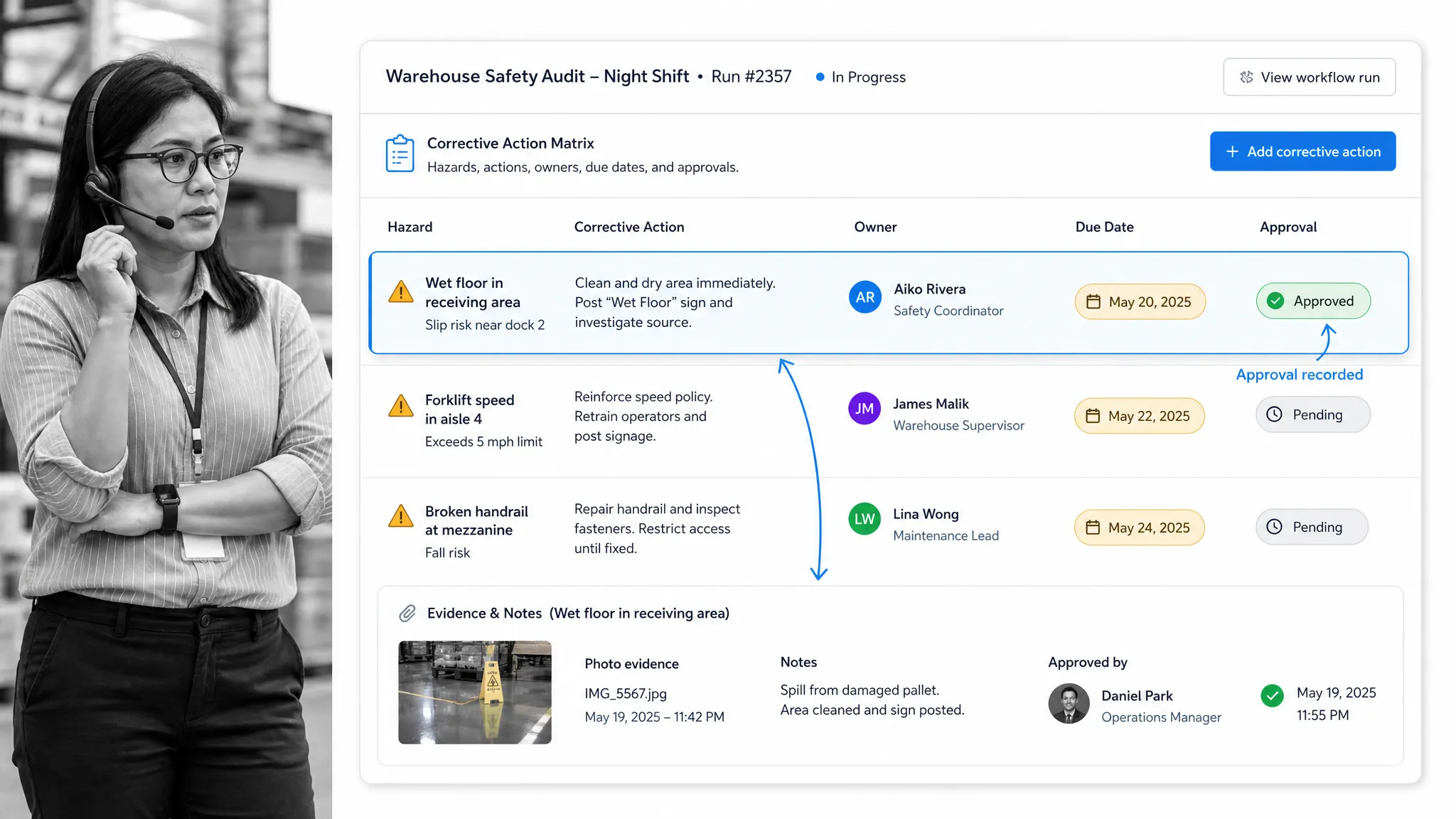Click the Owner column header
Viewport: 1456px width, 819px height.
(x=875, y=227)
